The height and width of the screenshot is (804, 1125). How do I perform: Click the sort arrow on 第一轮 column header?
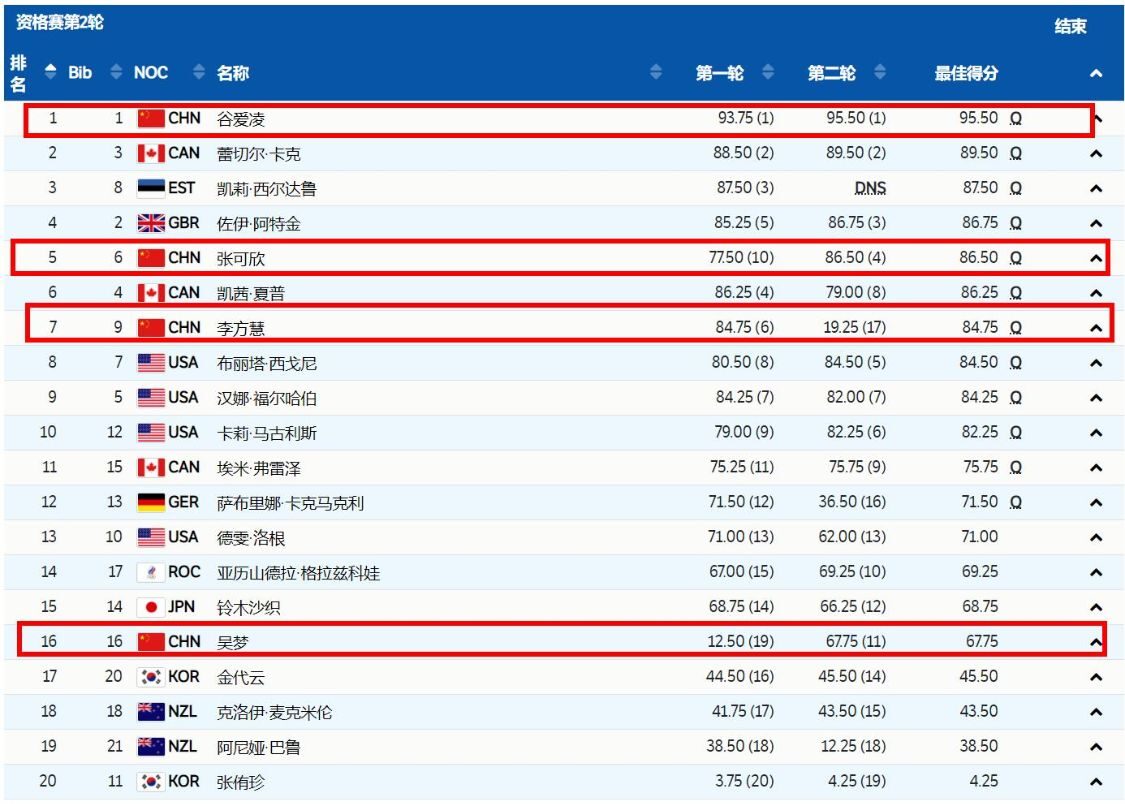768,72
